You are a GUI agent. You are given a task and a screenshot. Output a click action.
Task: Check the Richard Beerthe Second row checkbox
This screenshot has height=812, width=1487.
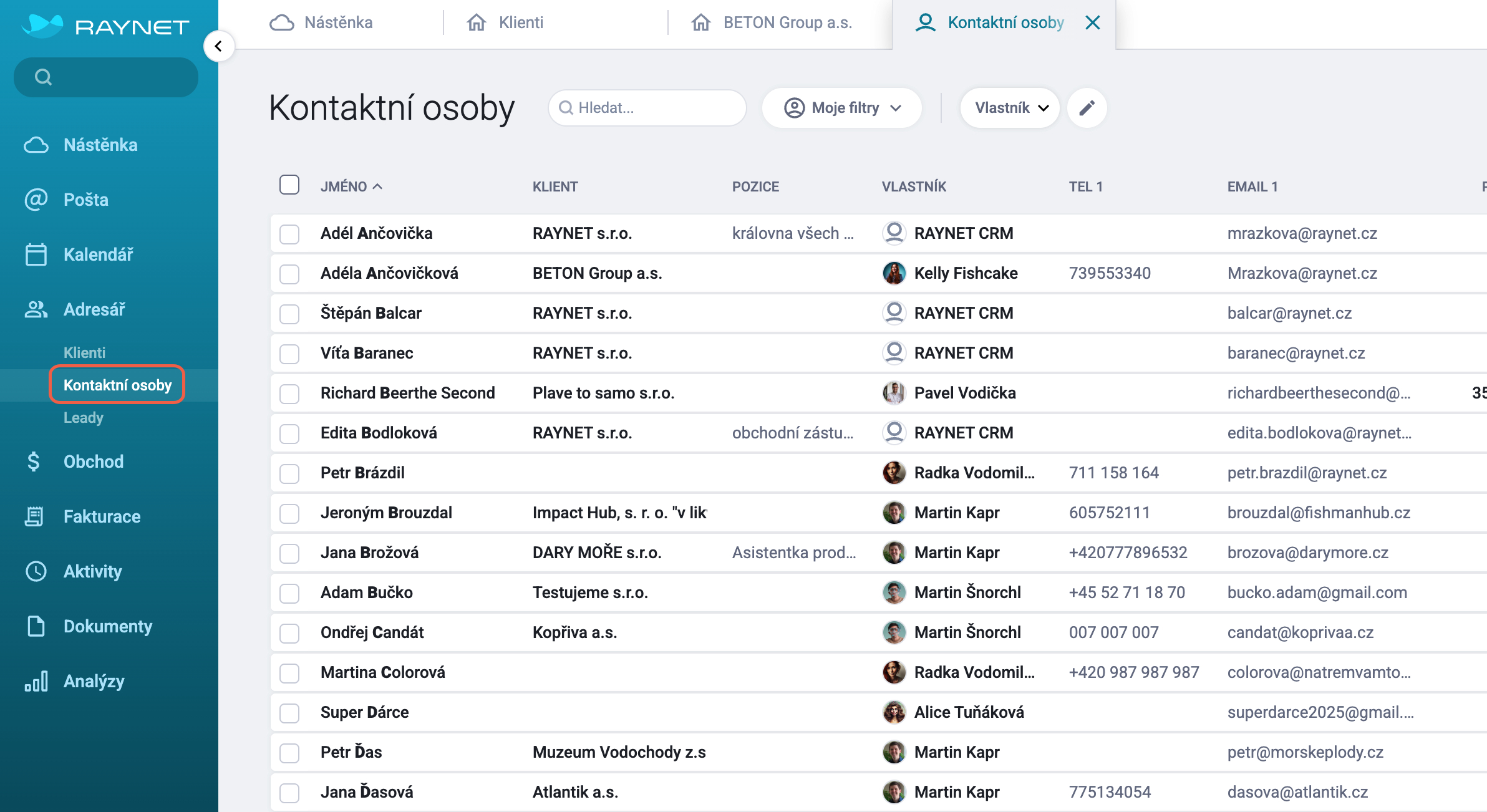click(289, 394)
